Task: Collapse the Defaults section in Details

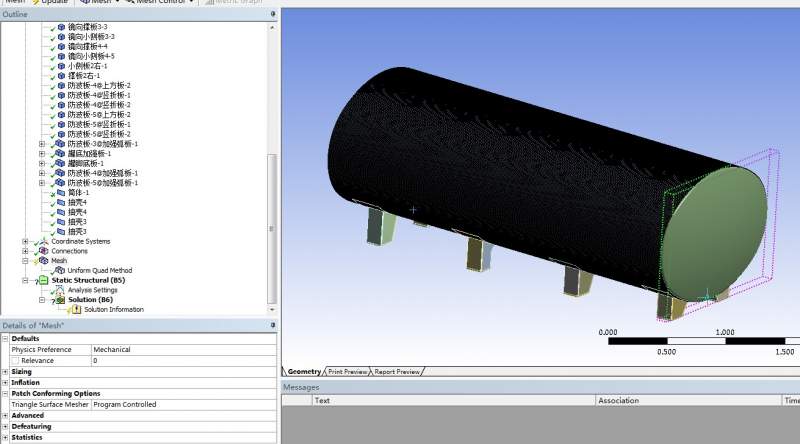Action: pos(5,338)
